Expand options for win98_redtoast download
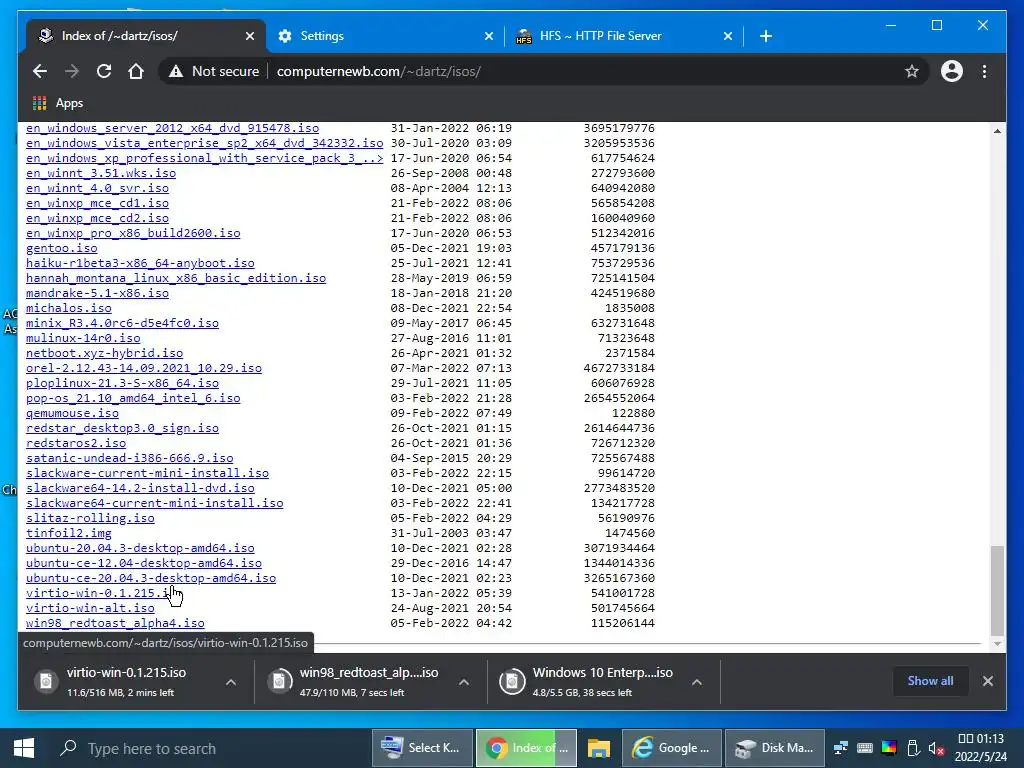The width and height of the screenshot is (1024, 768). (x=464, y=682)
